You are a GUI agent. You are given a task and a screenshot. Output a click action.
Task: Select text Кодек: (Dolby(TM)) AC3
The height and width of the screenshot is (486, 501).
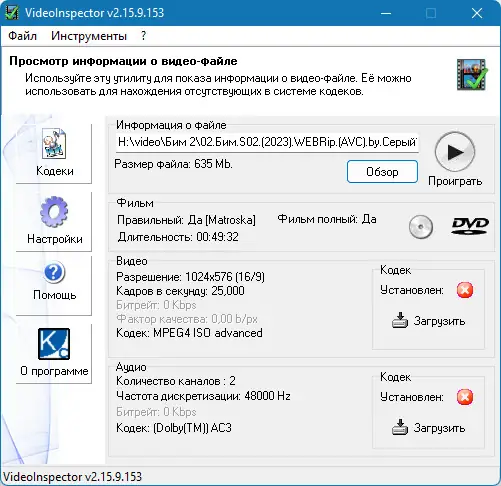pyautogui.click(x=174, y=428)
